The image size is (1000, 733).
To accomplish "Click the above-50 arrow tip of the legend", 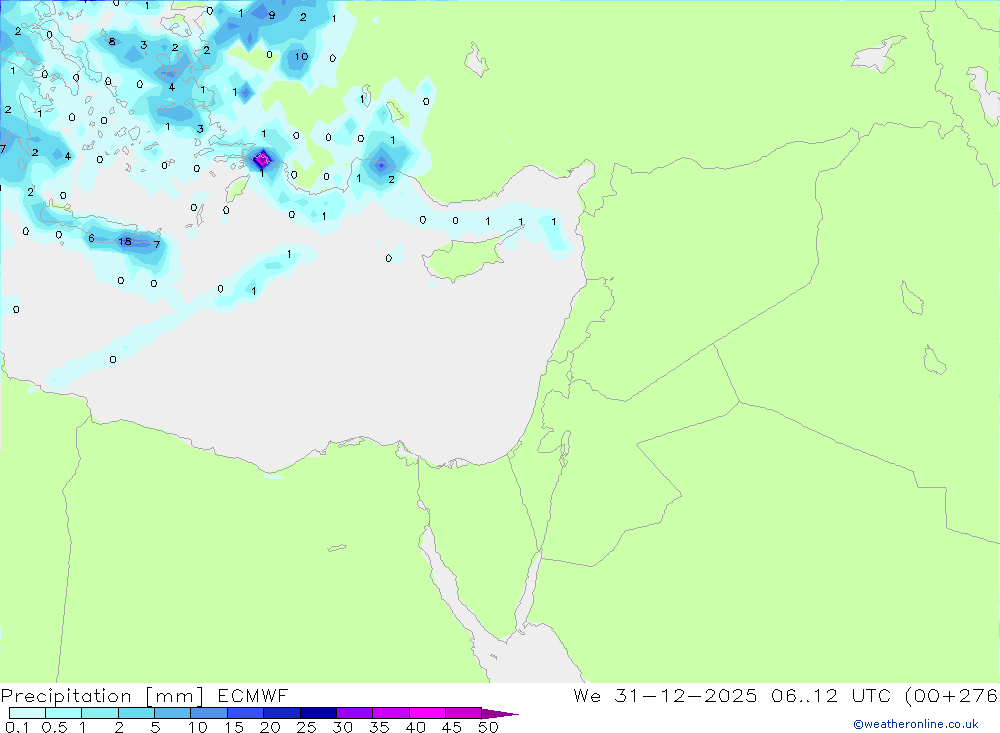I will click(x=499, y=714).
